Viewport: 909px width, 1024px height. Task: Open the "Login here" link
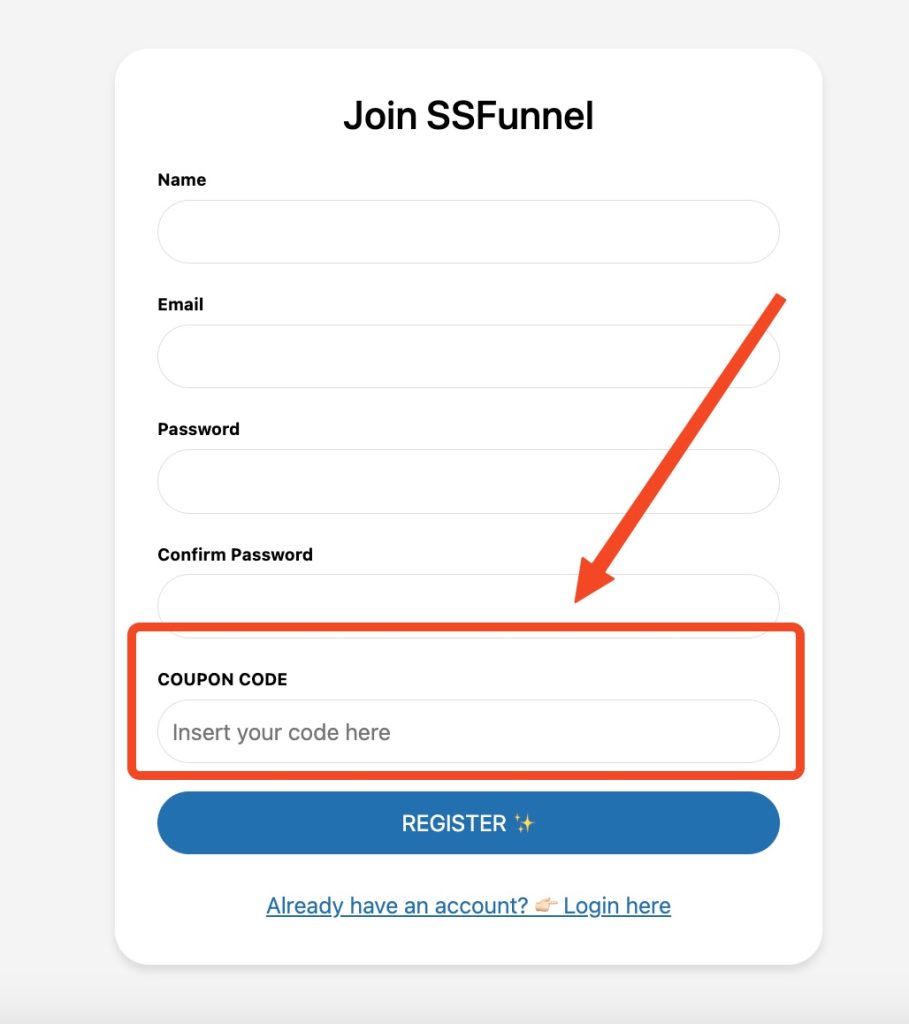[617, 906]
